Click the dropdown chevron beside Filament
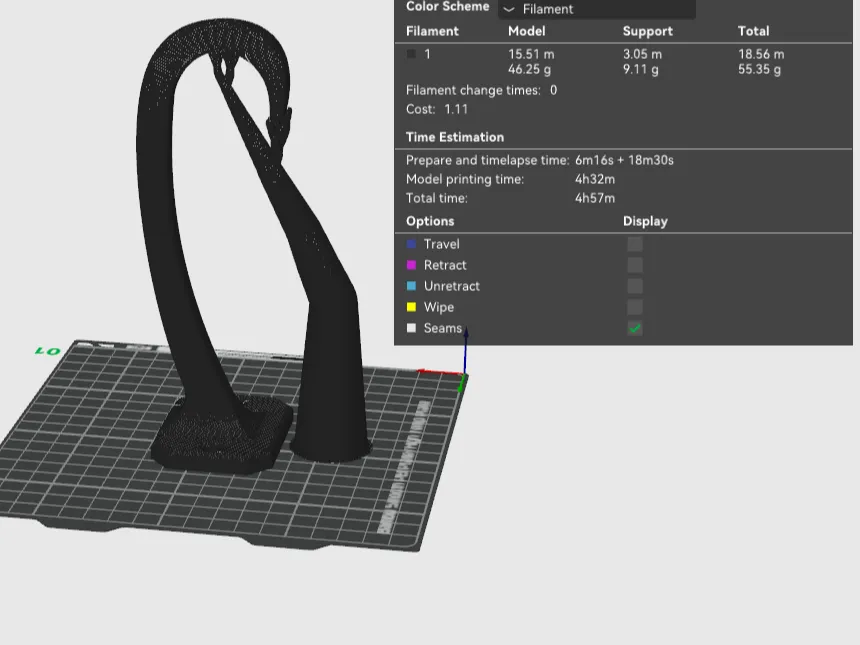860x645 pixels. tap(509, 9)
